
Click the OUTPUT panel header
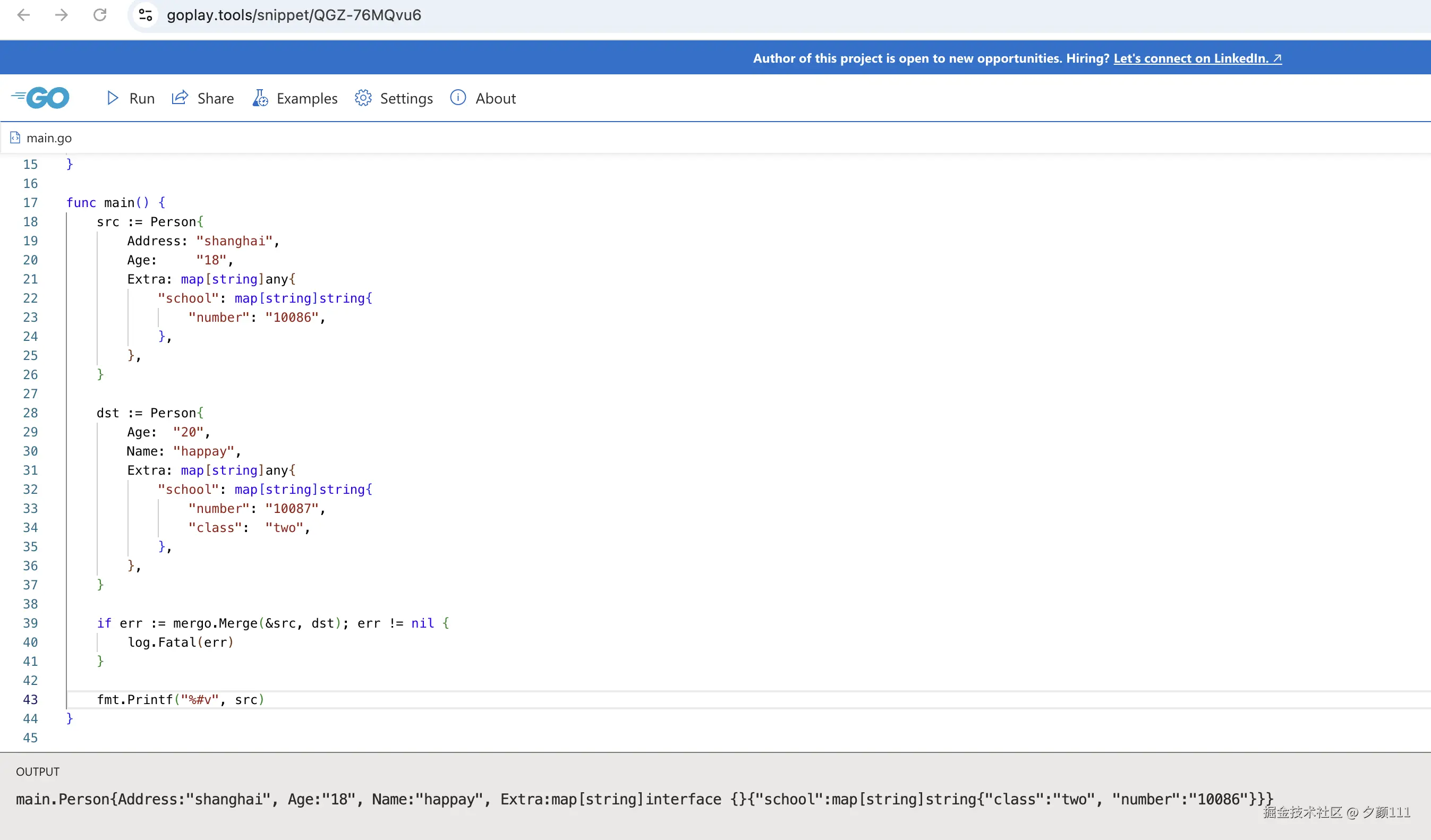tap(38, 772)
